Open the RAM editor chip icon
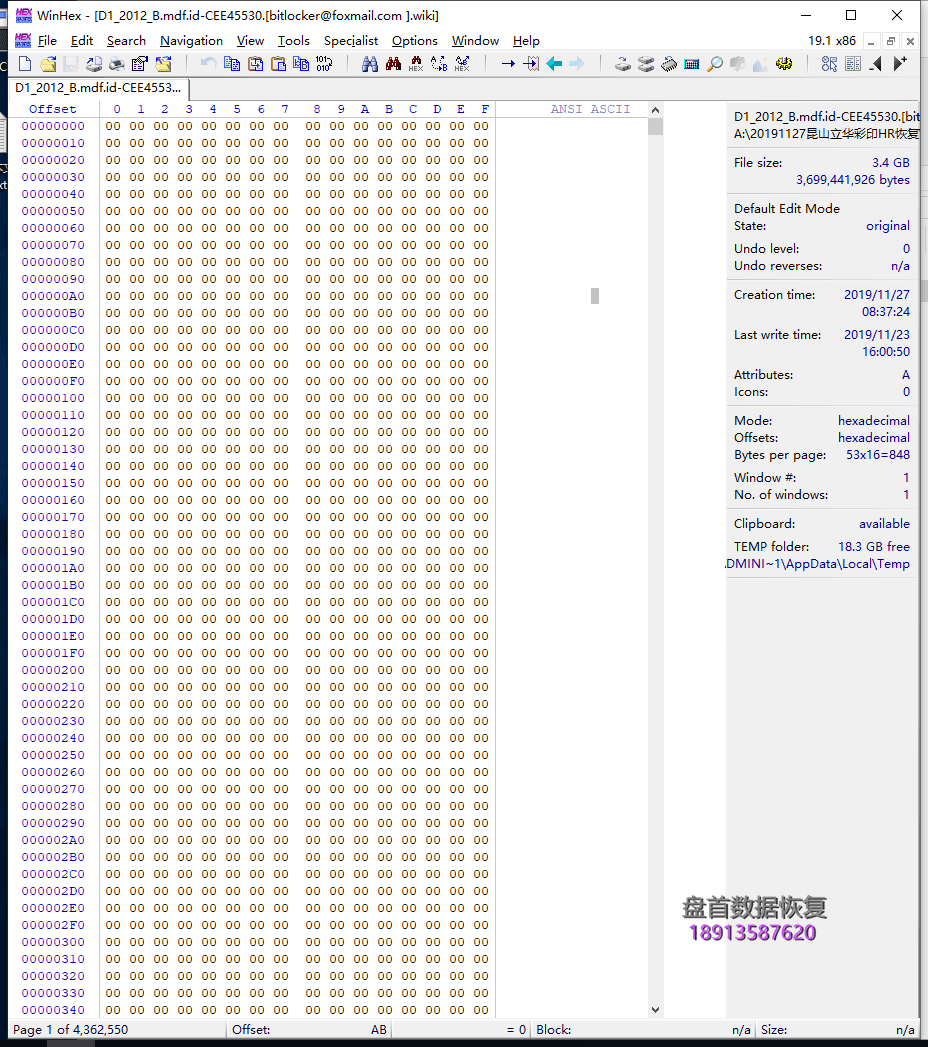This screenshot has width=928, height=1047. point(669,64)
